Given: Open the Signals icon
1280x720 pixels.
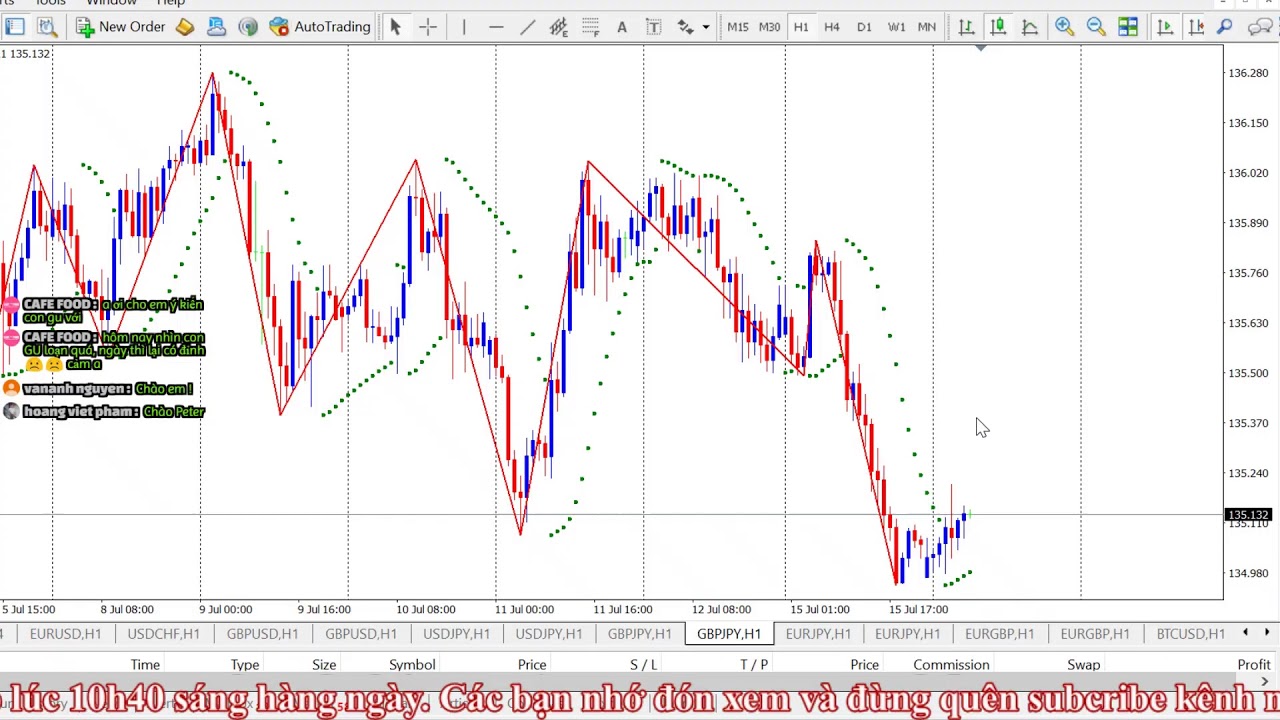Looking at the screenshot, I should 248,27.
